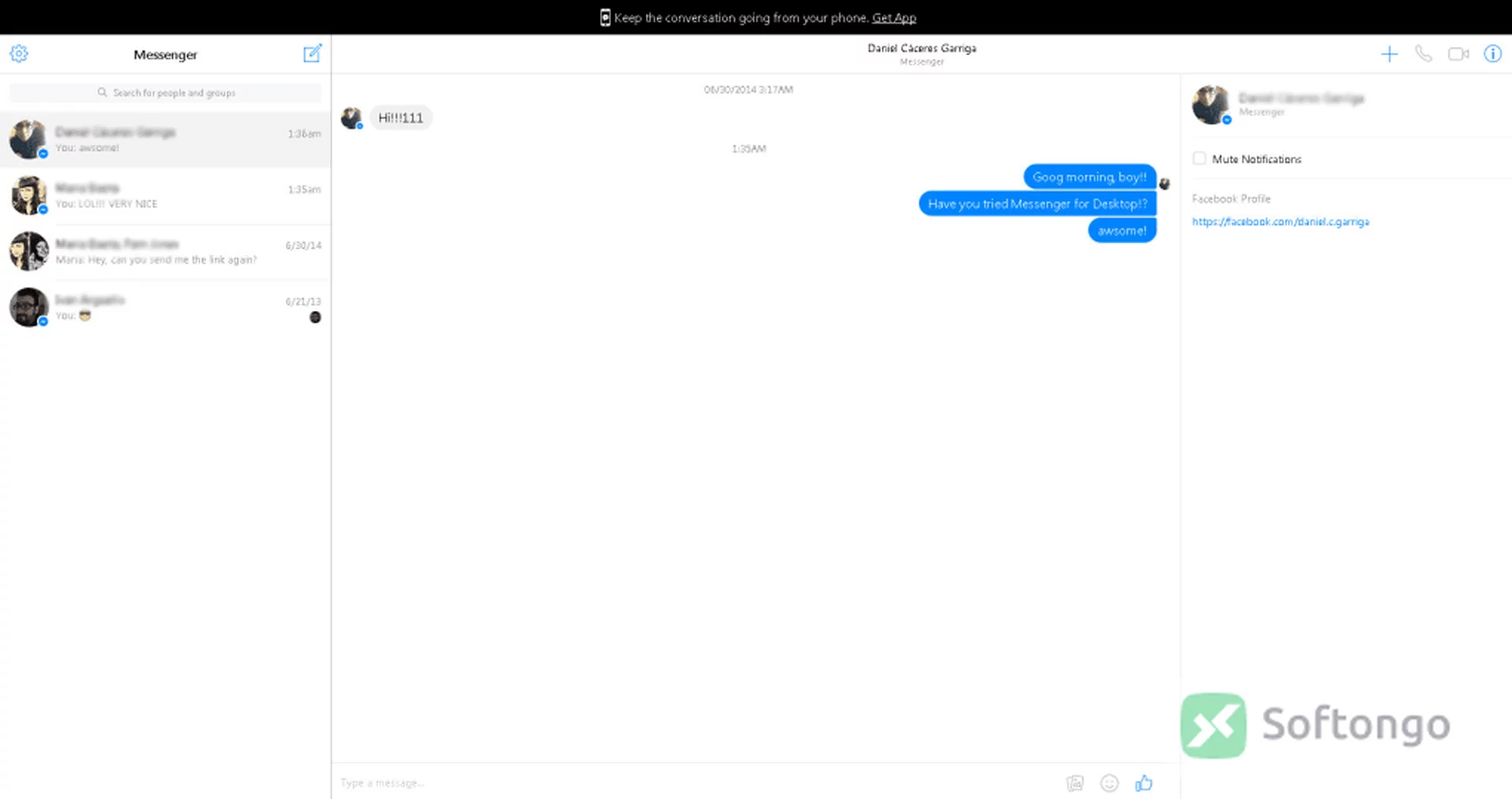Click the phone icon in top banner
Viewport: 1512px width, 799px height.
point(605,17)
